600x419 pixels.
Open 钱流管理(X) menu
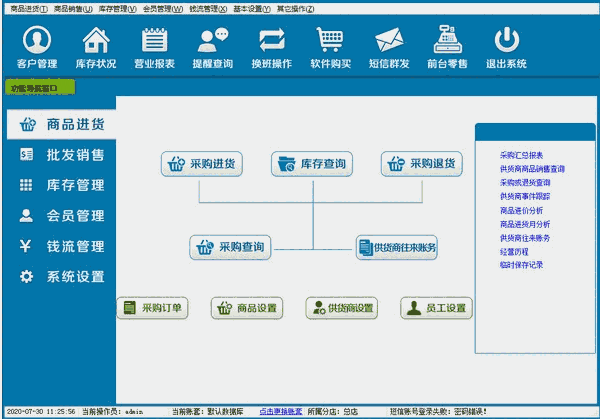click(x=208, y=8)
